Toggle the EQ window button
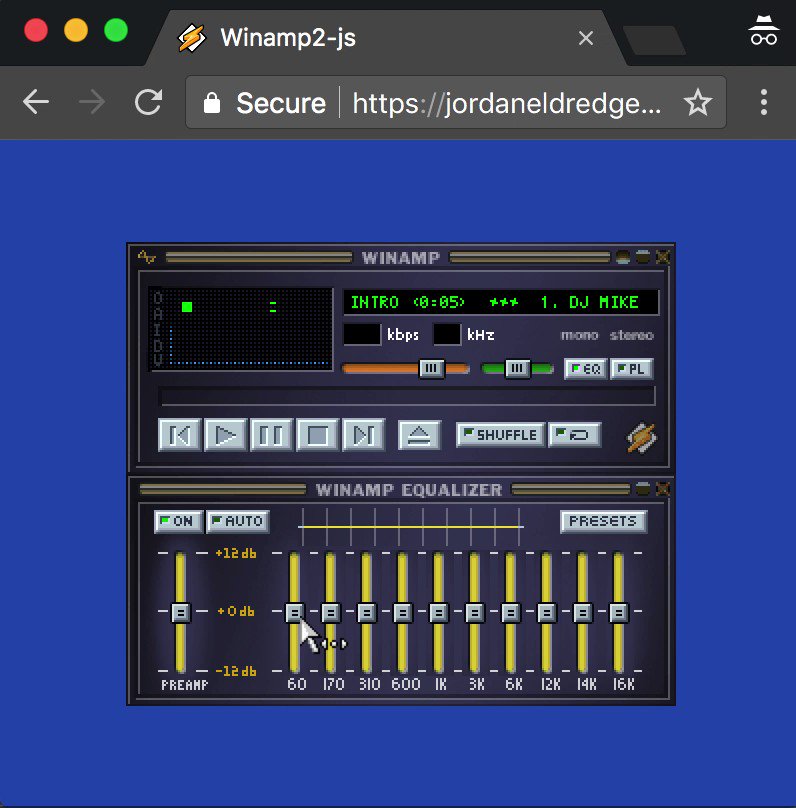Viewport: 796px width, 808px height. coord(586,368)
